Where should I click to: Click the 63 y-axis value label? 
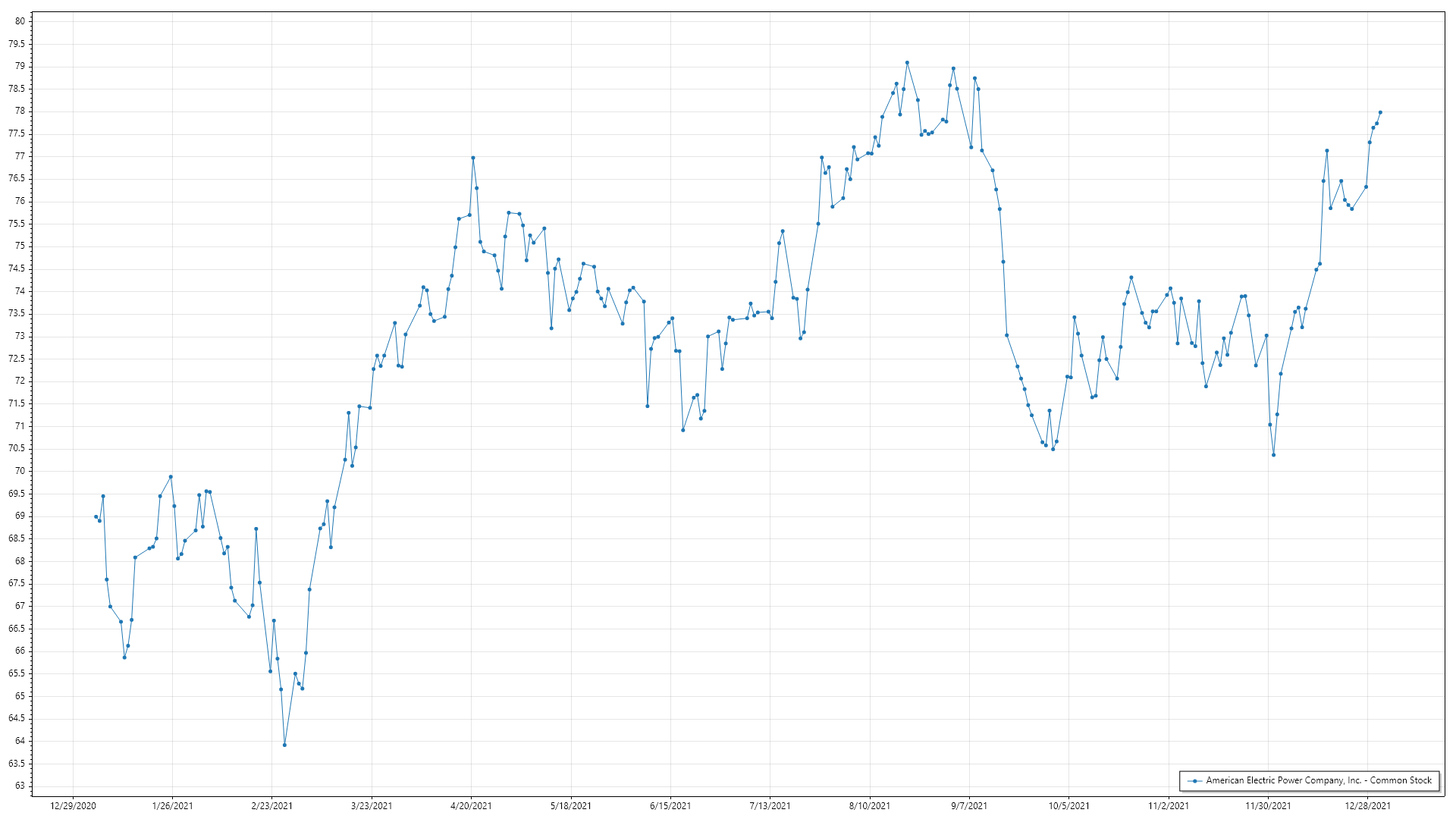[x=20, y=786]
